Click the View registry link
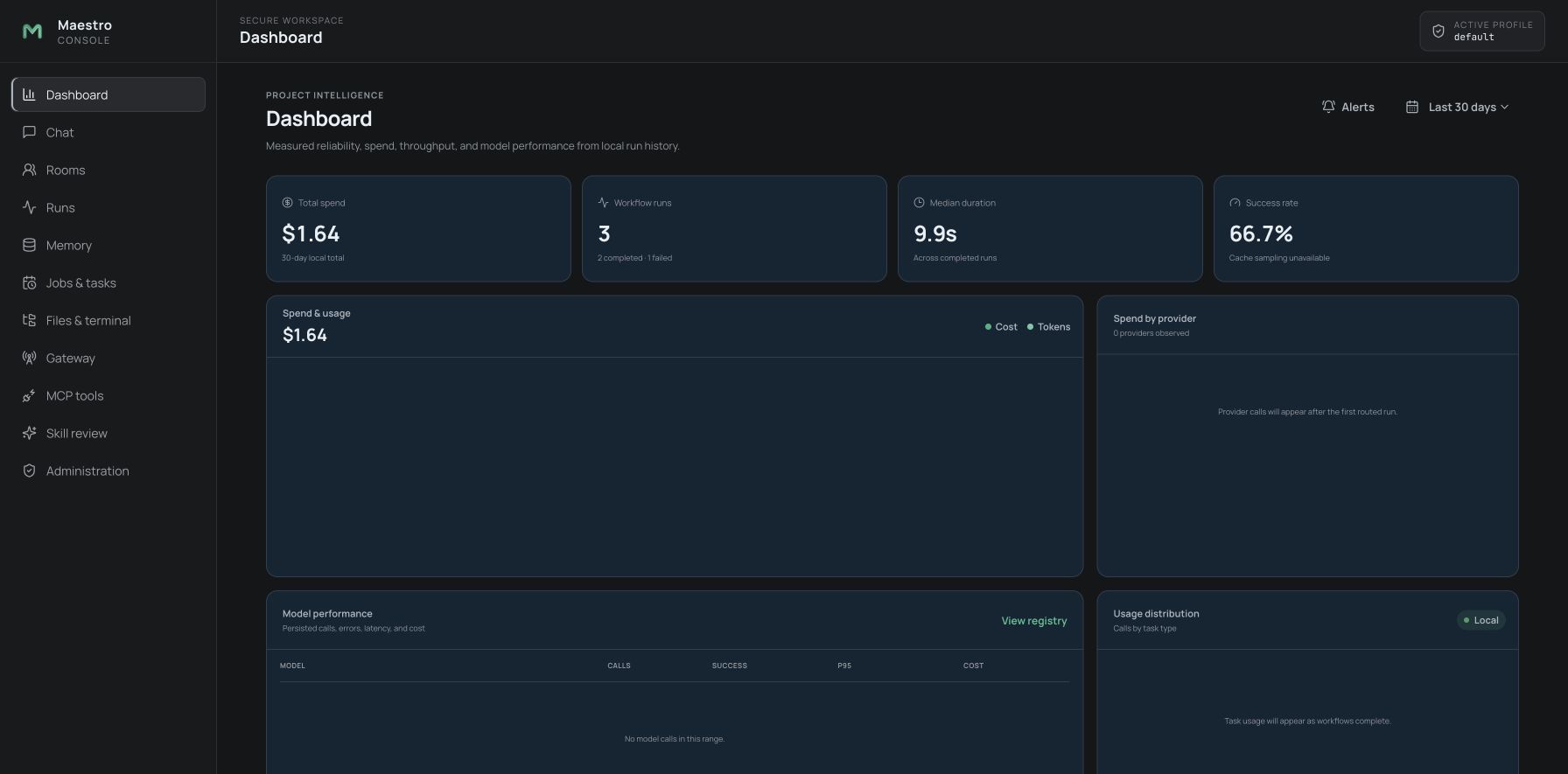Viewport: 1568px width, 774px height. tap(1034, 621)
